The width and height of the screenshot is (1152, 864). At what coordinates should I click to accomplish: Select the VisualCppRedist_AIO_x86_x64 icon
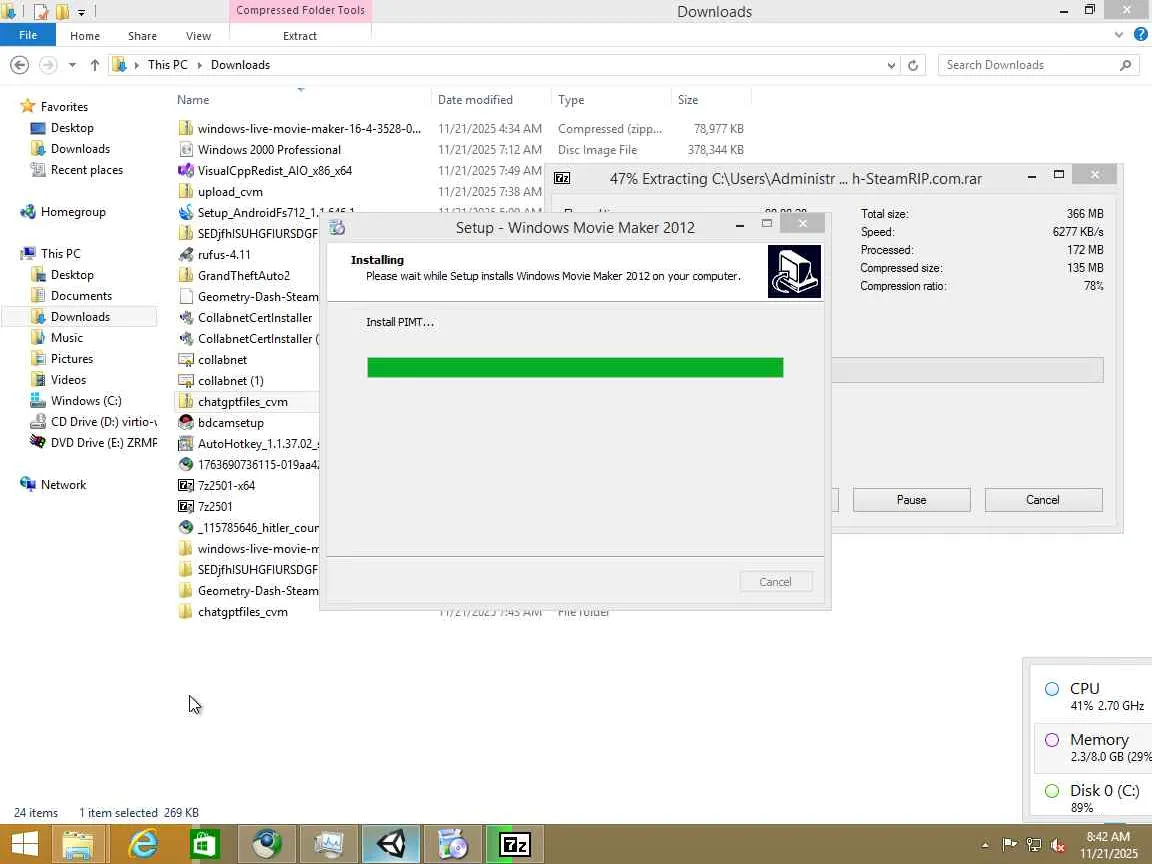tap(186, 170)
